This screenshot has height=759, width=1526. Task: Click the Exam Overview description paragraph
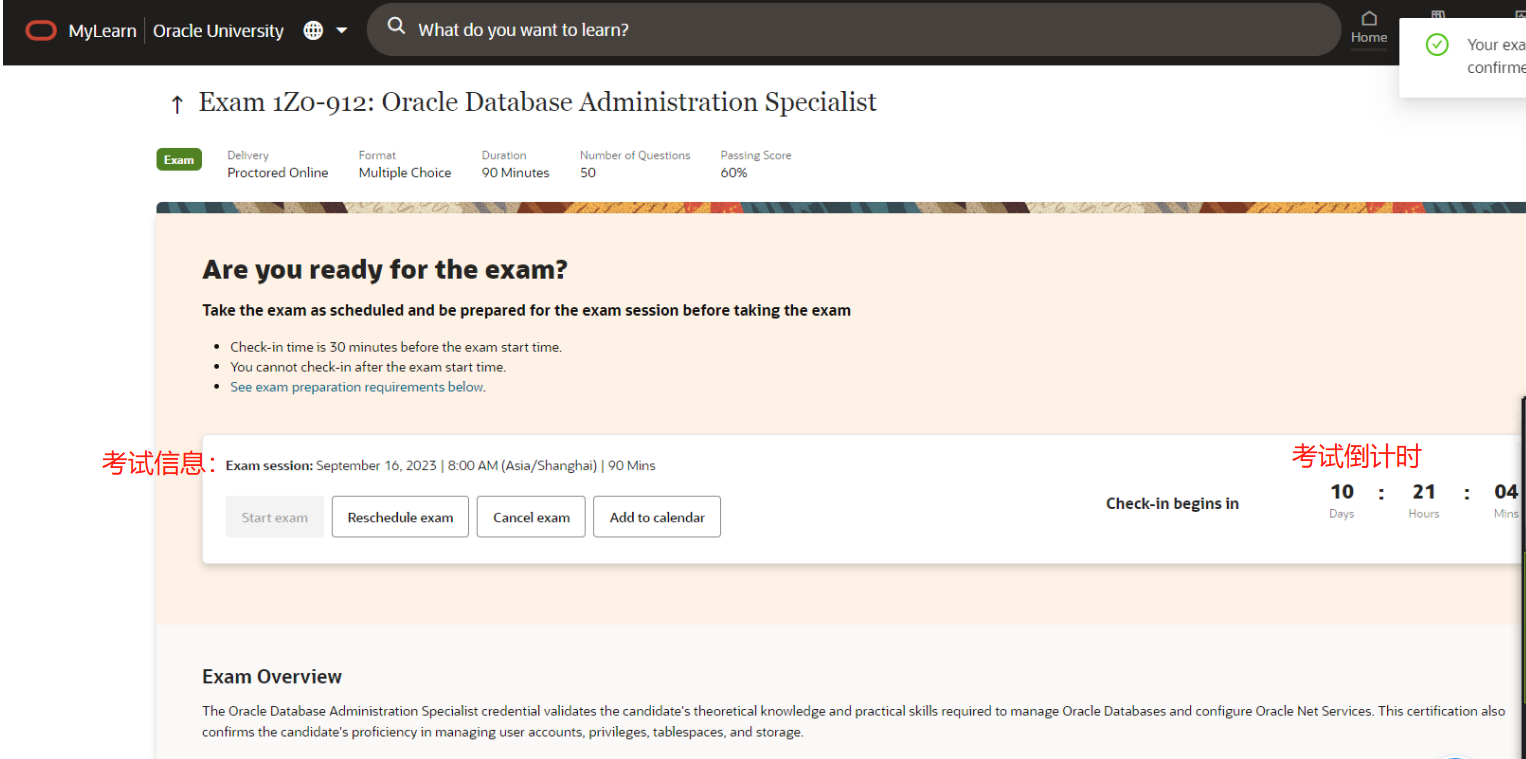(x=853, y=722)
